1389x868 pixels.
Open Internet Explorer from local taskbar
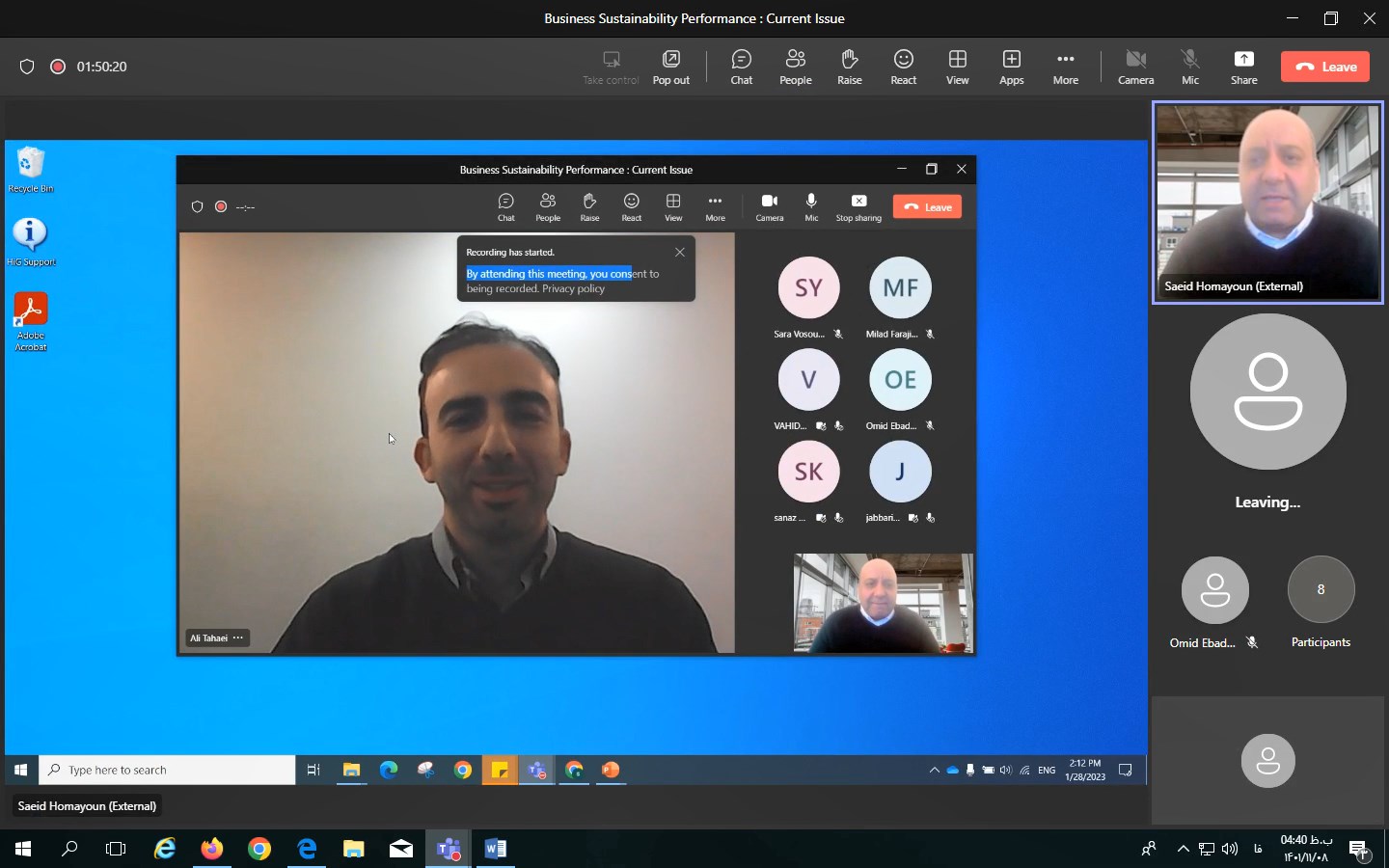pyautogui.click(x=165, y=849)
